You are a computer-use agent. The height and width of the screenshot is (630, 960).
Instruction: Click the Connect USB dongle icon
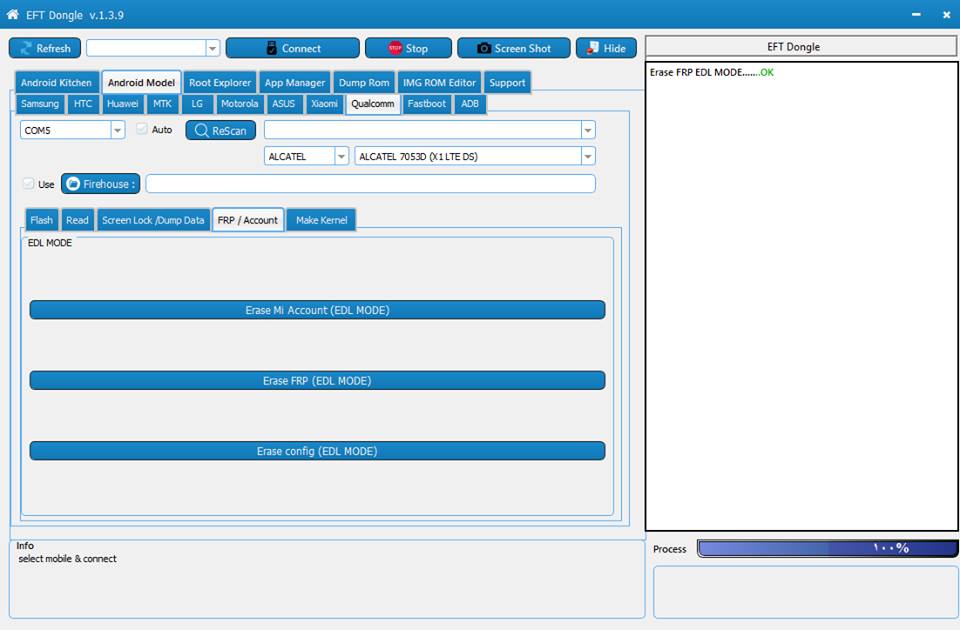click(x=272, y=48)
